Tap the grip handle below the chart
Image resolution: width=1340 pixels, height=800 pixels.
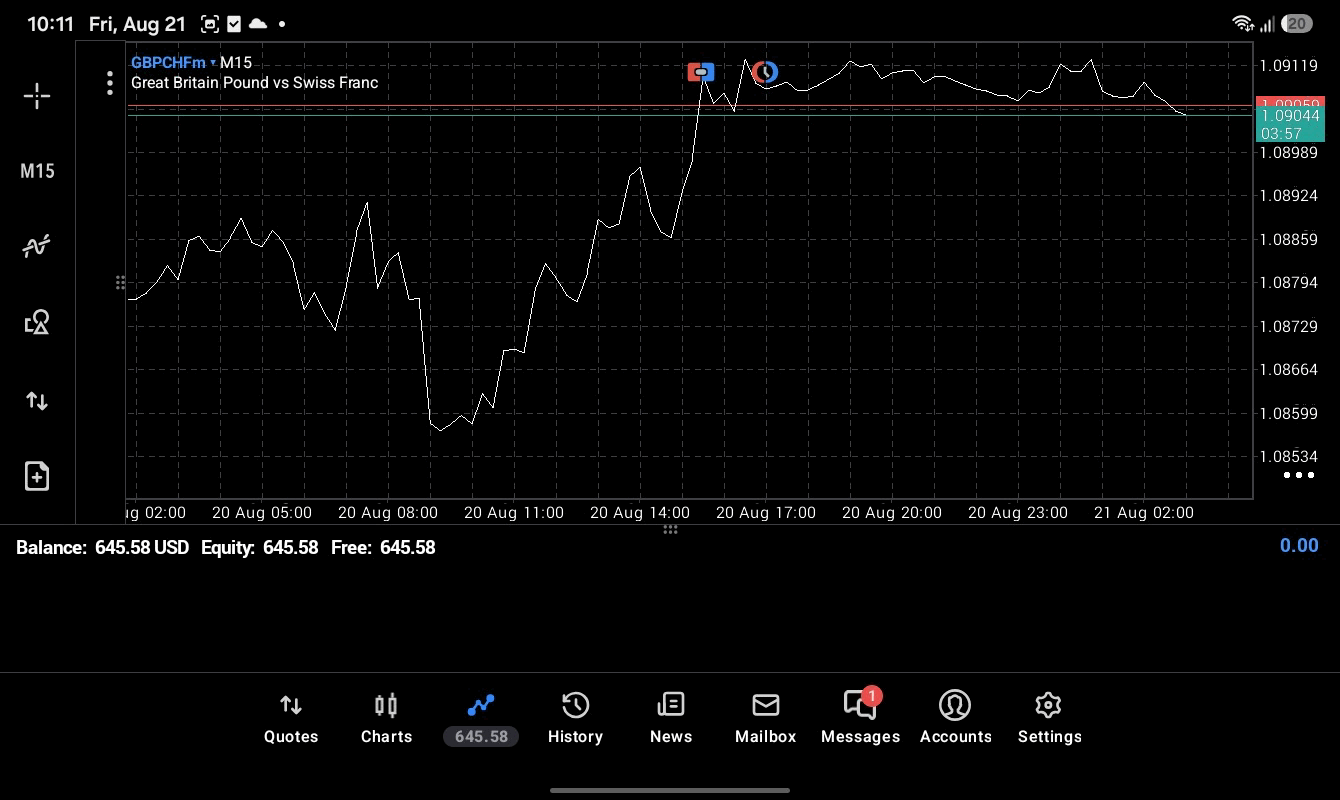670,529
